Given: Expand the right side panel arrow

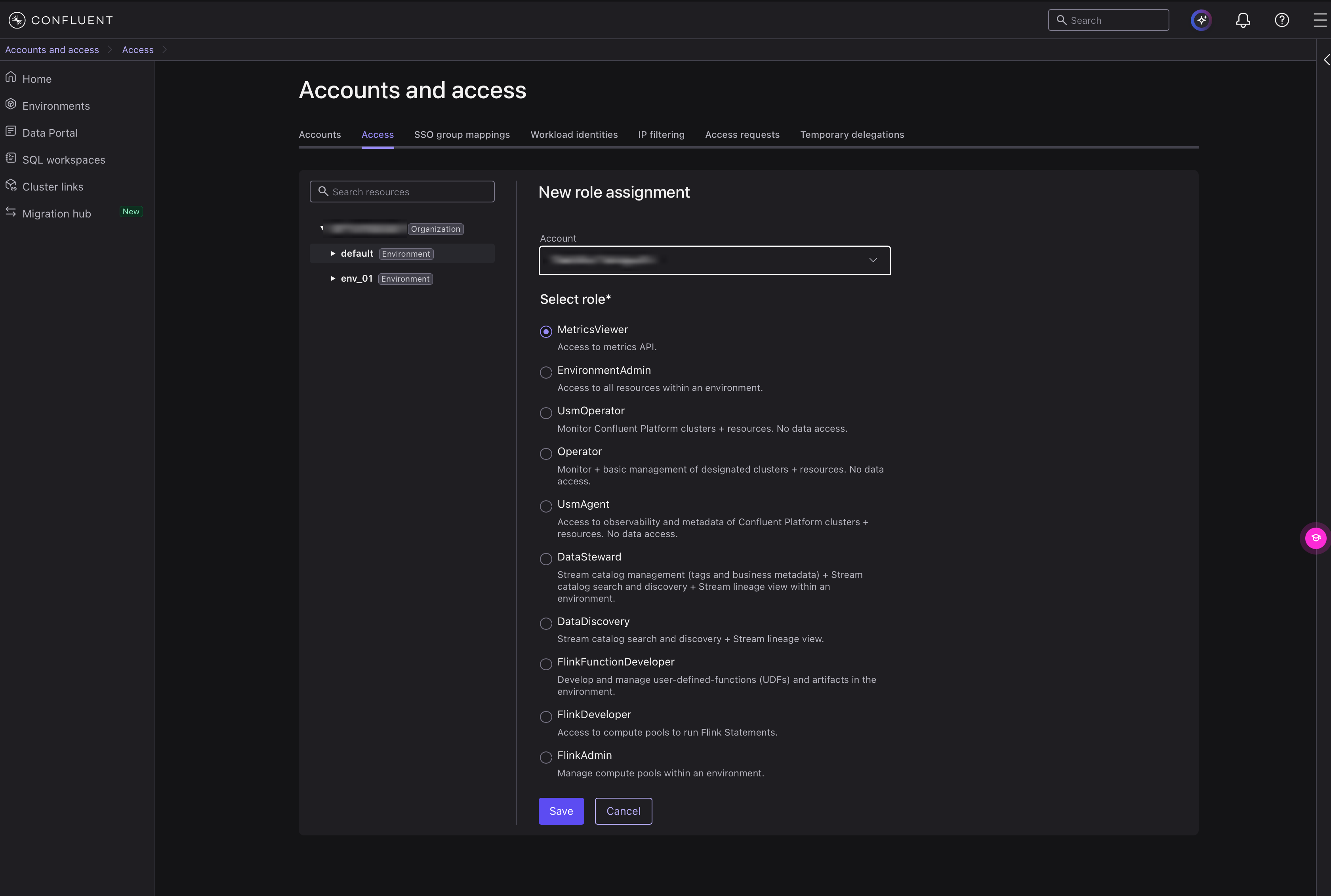Looking at the screenshot, I should [x=1326, y=60].
